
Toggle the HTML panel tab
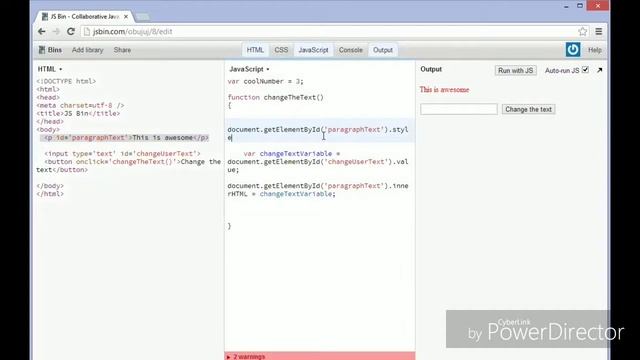(255, 50)
